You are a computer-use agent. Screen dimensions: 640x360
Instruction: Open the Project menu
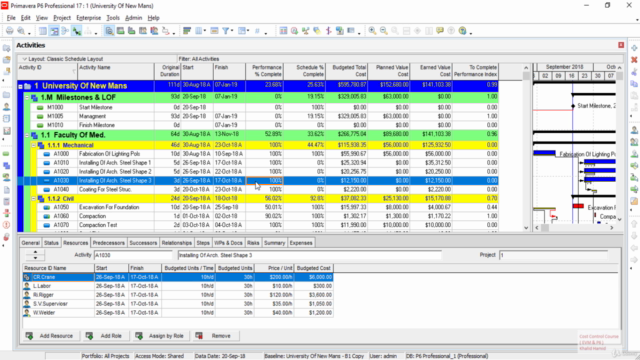(x=62, y=18)
